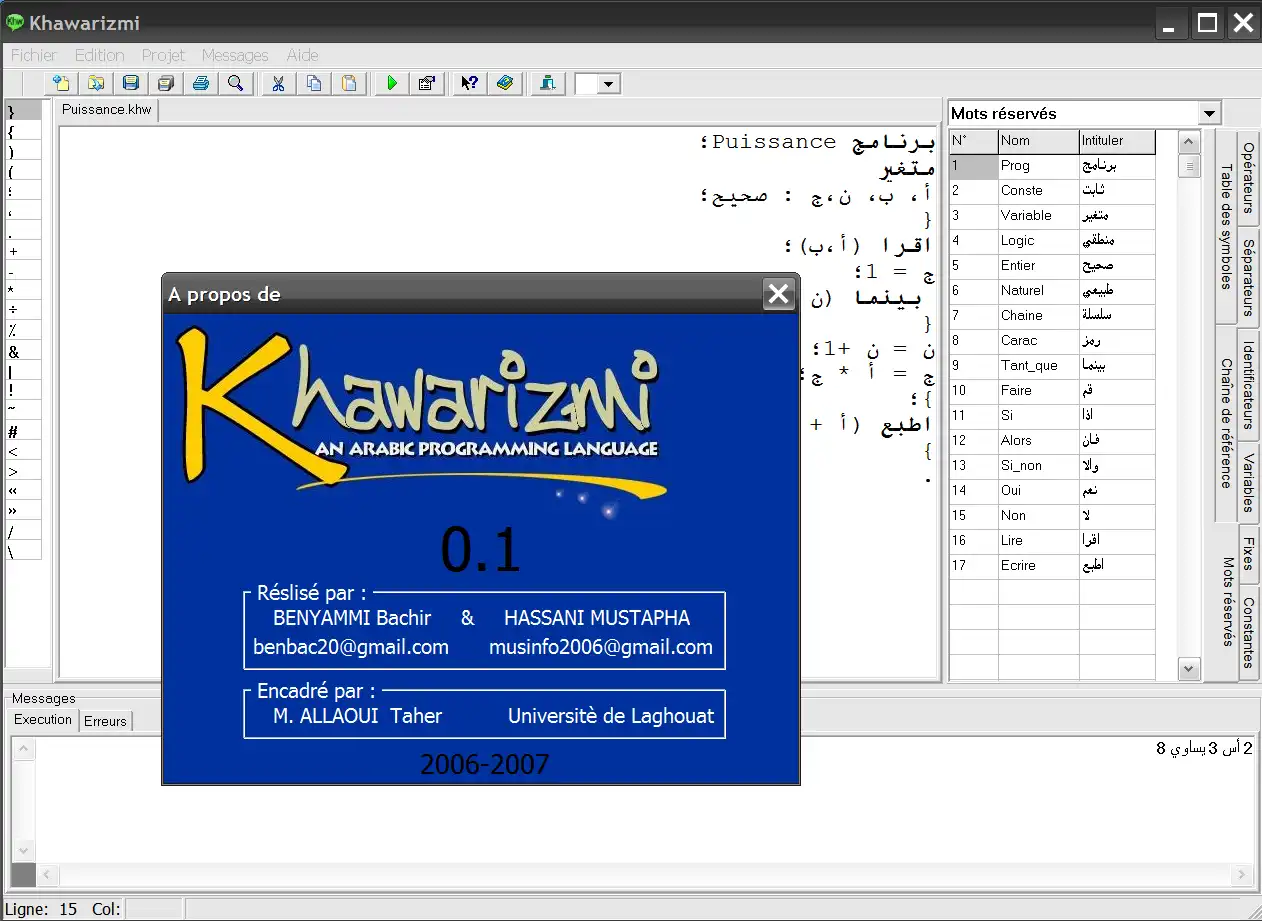Click the messages scrollbar right arrow
This screenshot has width=1262, height=921.
pyautogui.click(x=1243, y=875)
